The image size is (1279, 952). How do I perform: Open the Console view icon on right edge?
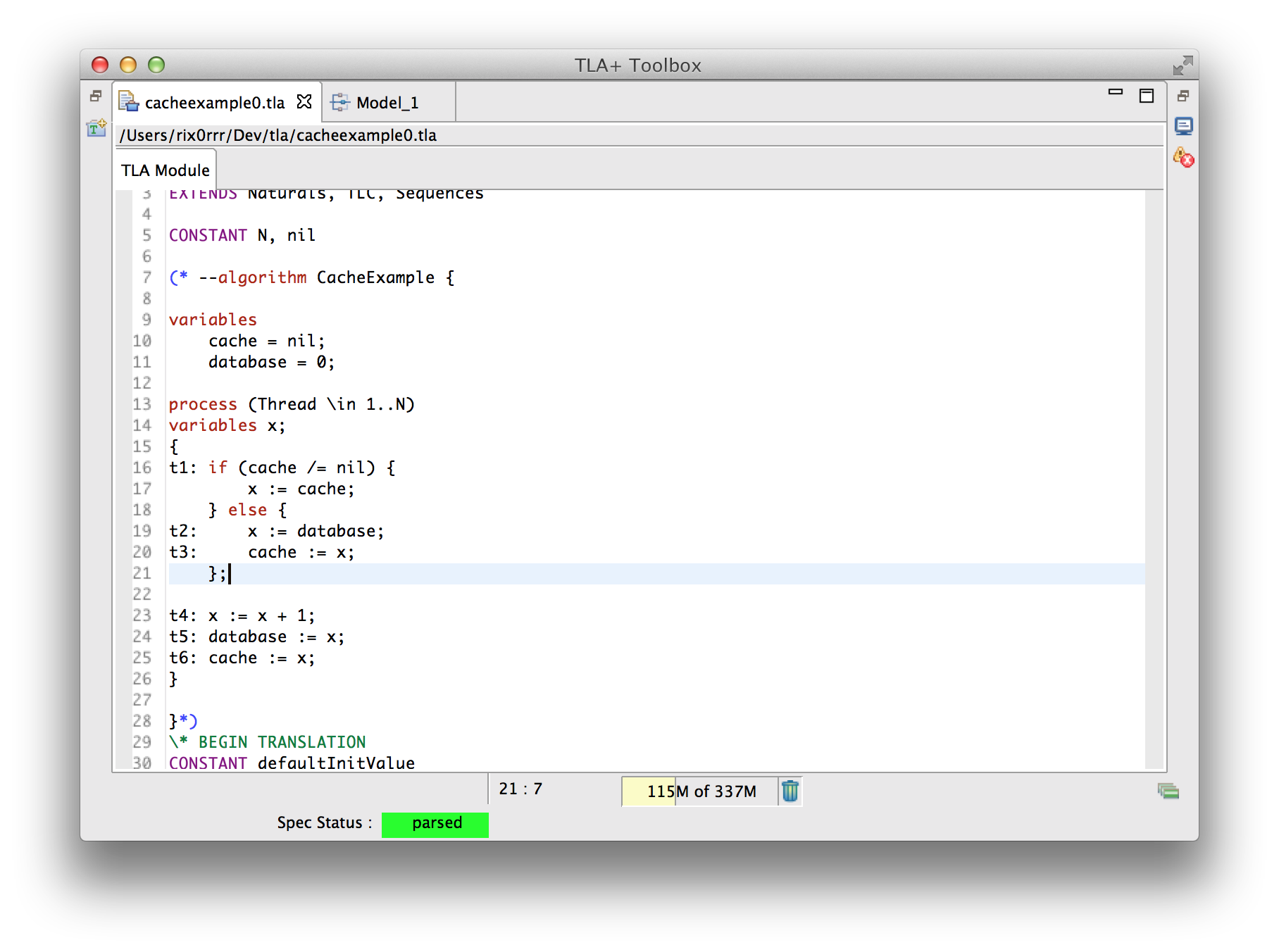pyautogui.click(x=1184, y=125)
